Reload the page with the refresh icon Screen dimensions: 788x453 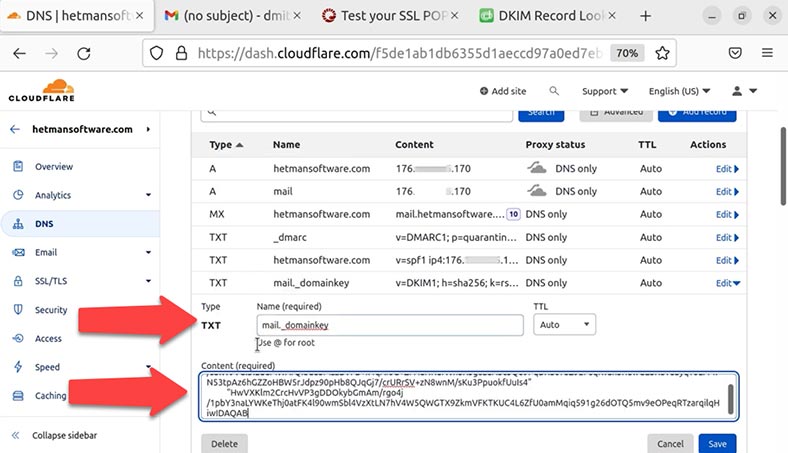click(84, 53)
